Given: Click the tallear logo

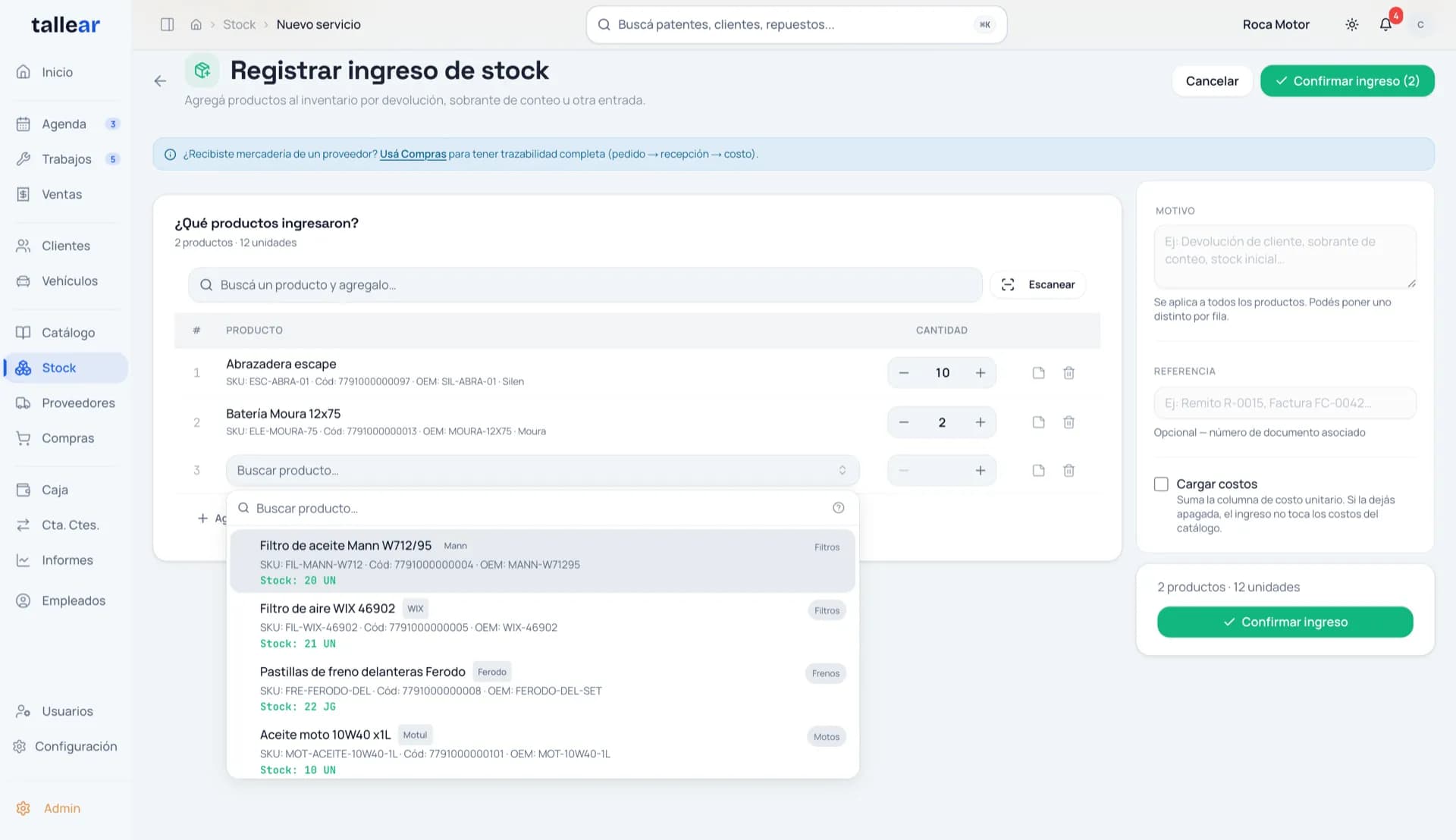Looking at the screenshot, I should [x=65, y=25].
